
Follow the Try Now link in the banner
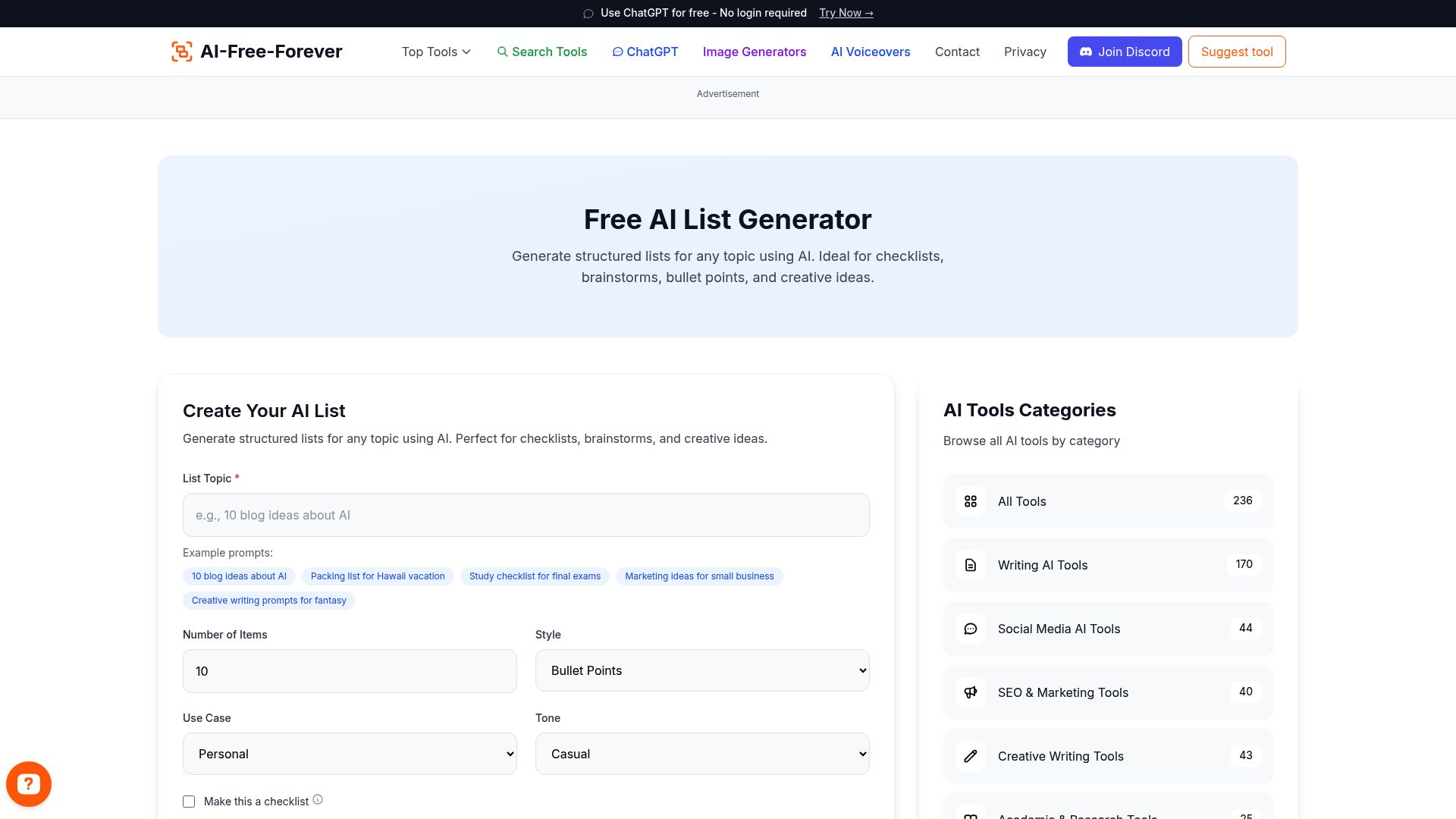pyautogui.click(x=846, y=13)
